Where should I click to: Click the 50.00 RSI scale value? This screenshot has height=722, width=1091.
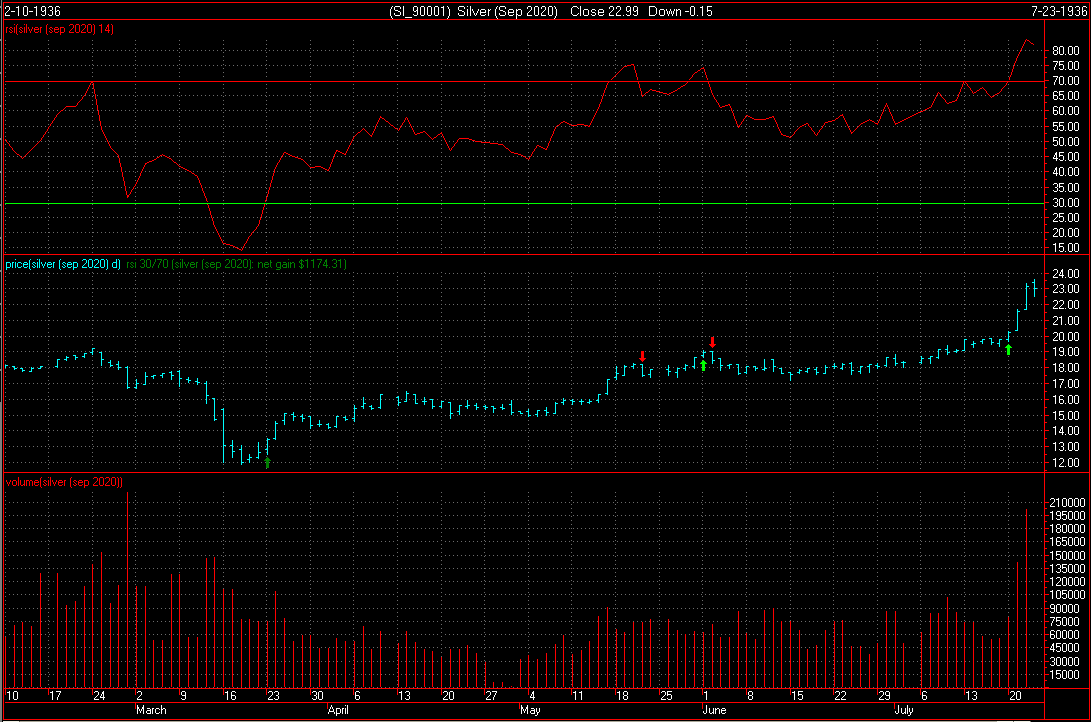tap(1065, 141)
